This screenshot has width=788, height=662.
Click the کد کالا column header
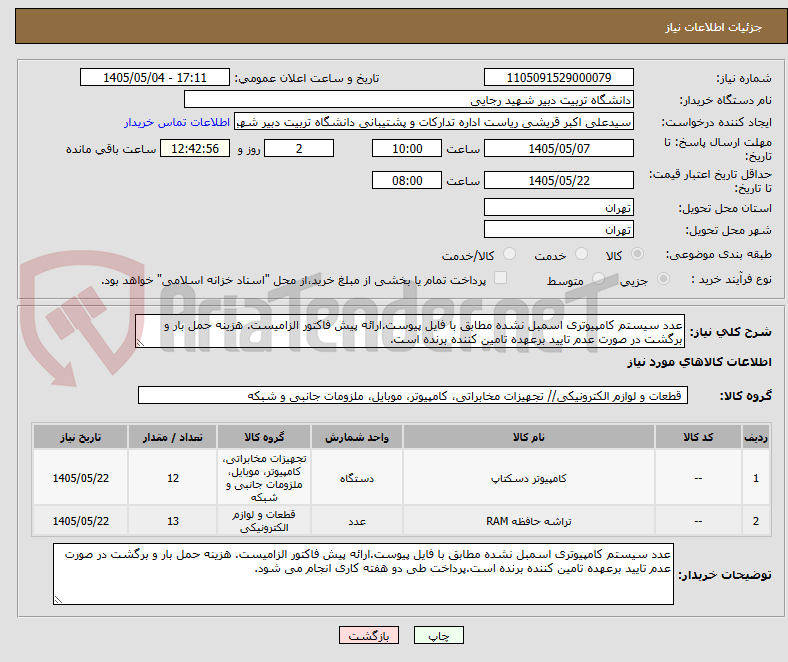click(x=698, y=437)
